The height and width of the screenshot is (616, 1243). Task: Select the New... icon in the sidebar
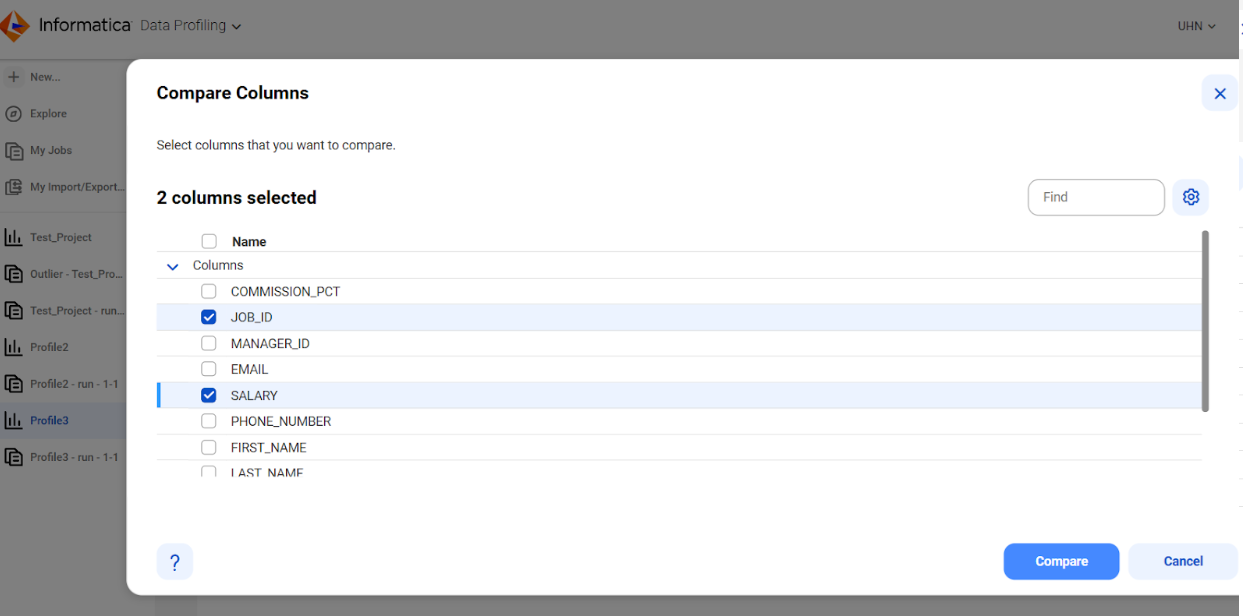13,76
